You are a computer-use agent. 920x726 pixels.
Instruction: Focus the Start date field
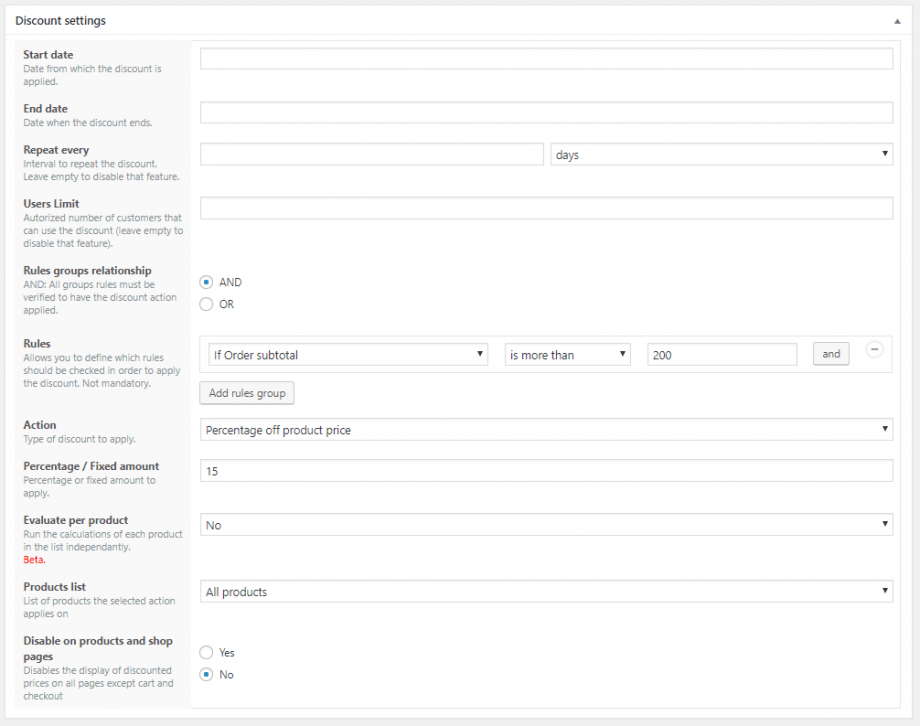pos(546,59)
